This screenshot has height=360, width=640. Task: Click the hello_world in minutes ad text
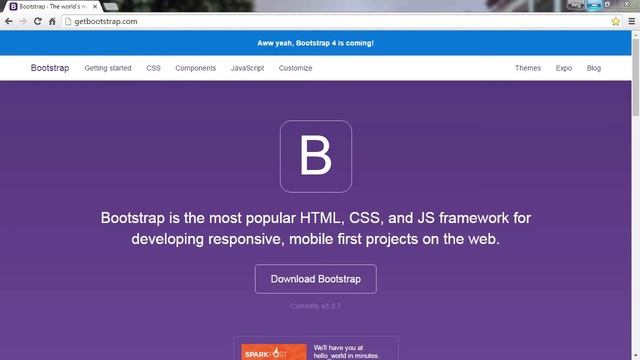pyautogui.click(x=346, y=352)
